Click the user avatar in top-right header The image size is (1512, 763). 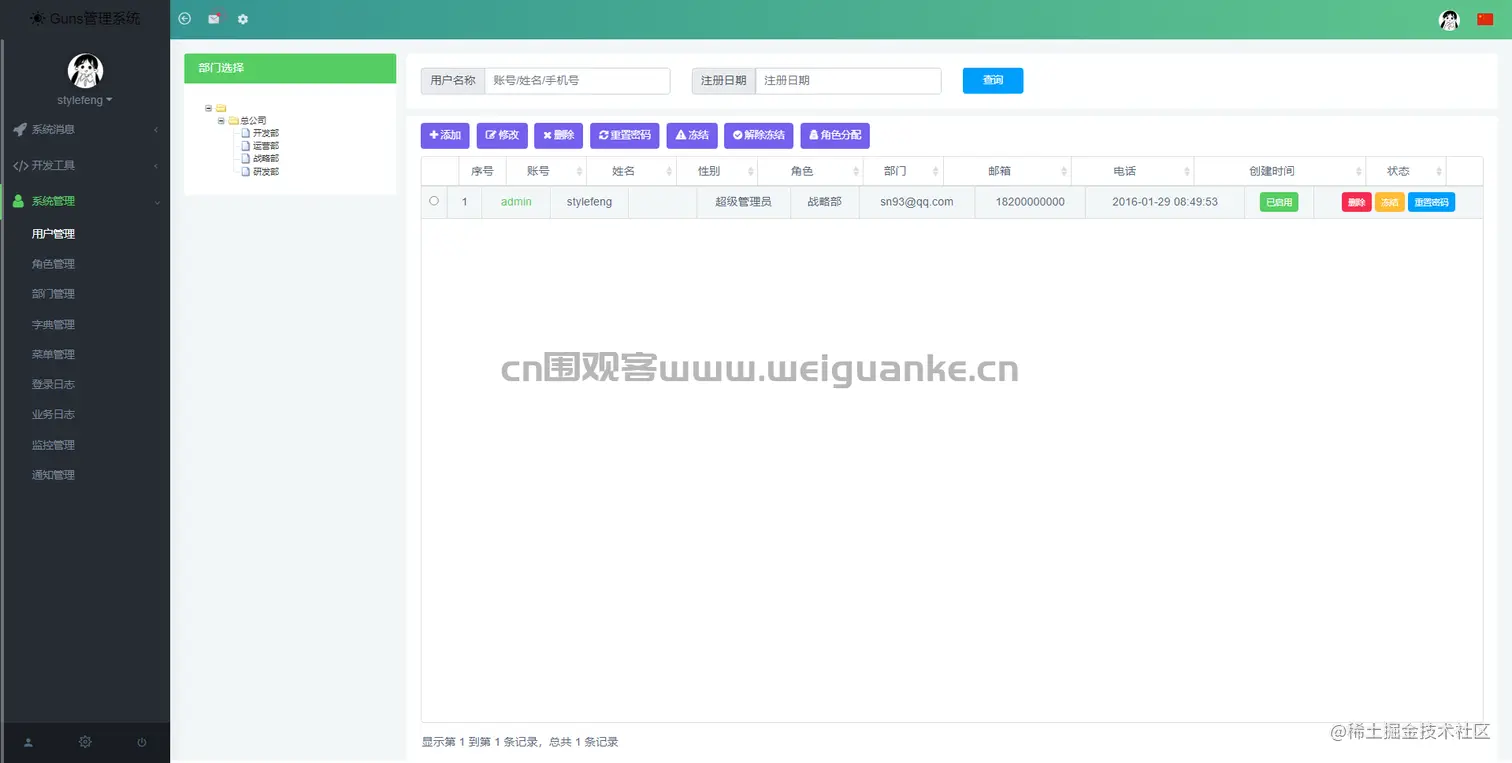coord(1449,19)
